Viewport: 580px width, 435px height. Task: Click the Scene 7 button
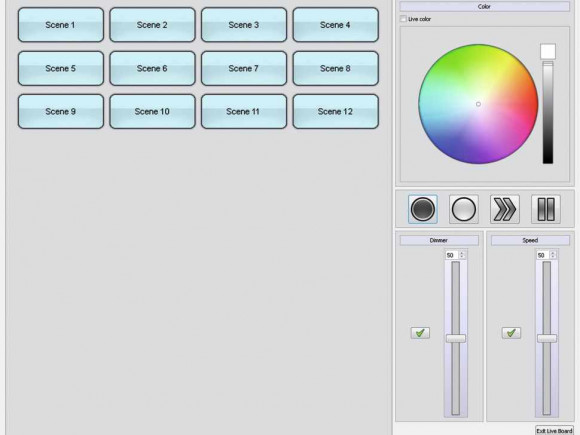[244, 68]
